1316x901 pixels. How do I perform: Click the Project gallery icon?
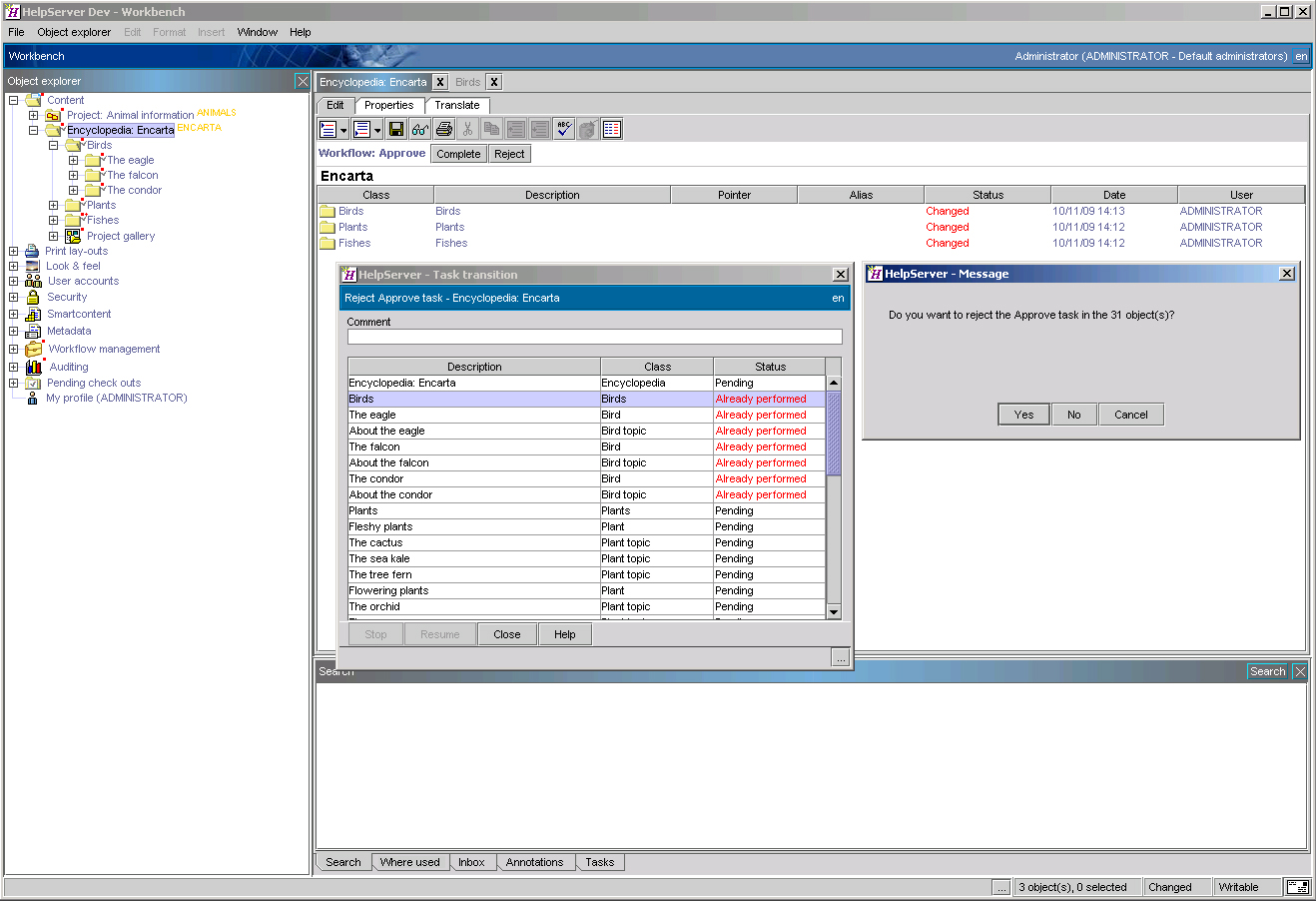73,236
